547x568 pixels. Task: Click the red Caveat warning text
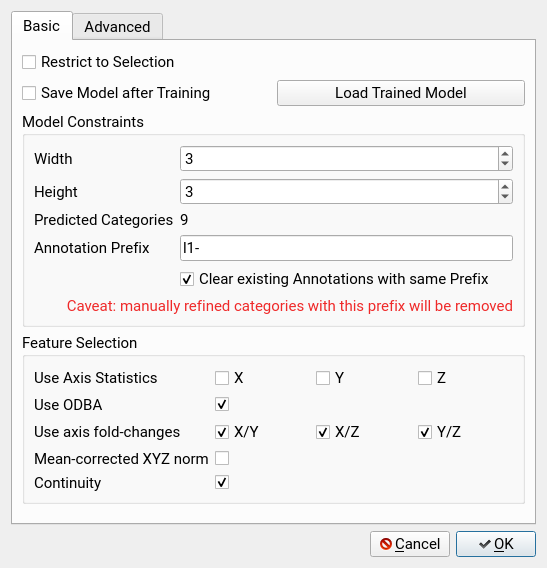[289, 306]
